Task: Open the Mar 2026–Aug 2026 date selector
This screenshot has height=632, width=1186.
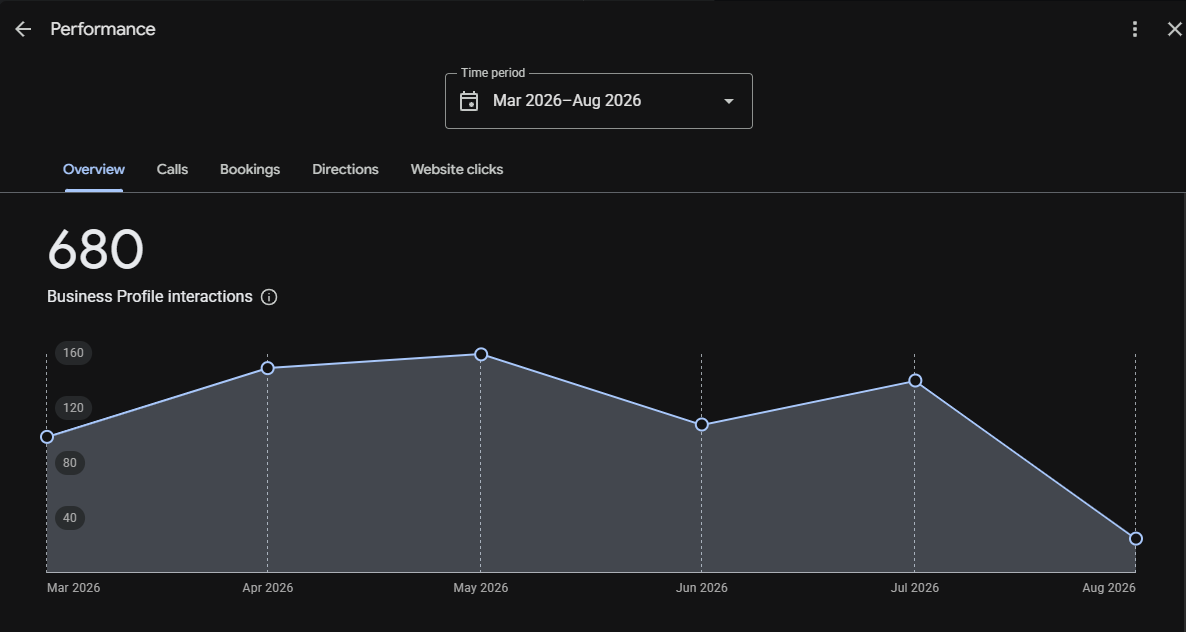Action: click(598, 101)
